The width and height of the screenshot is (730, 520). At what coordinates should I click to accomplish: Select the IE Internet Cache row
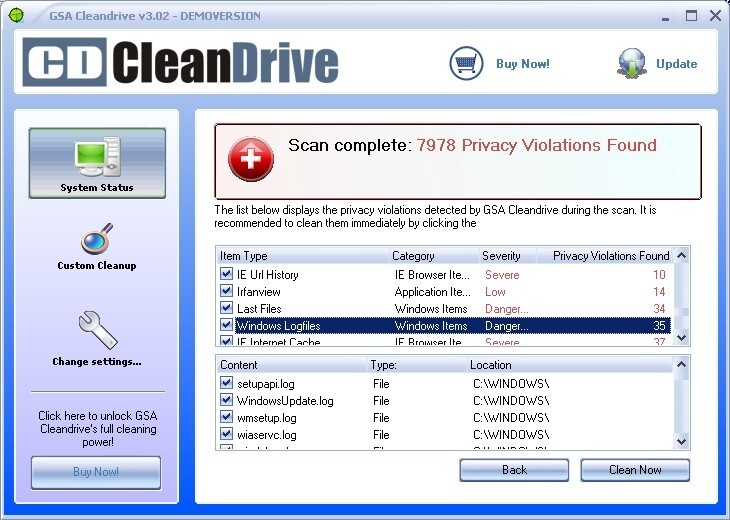445,341
